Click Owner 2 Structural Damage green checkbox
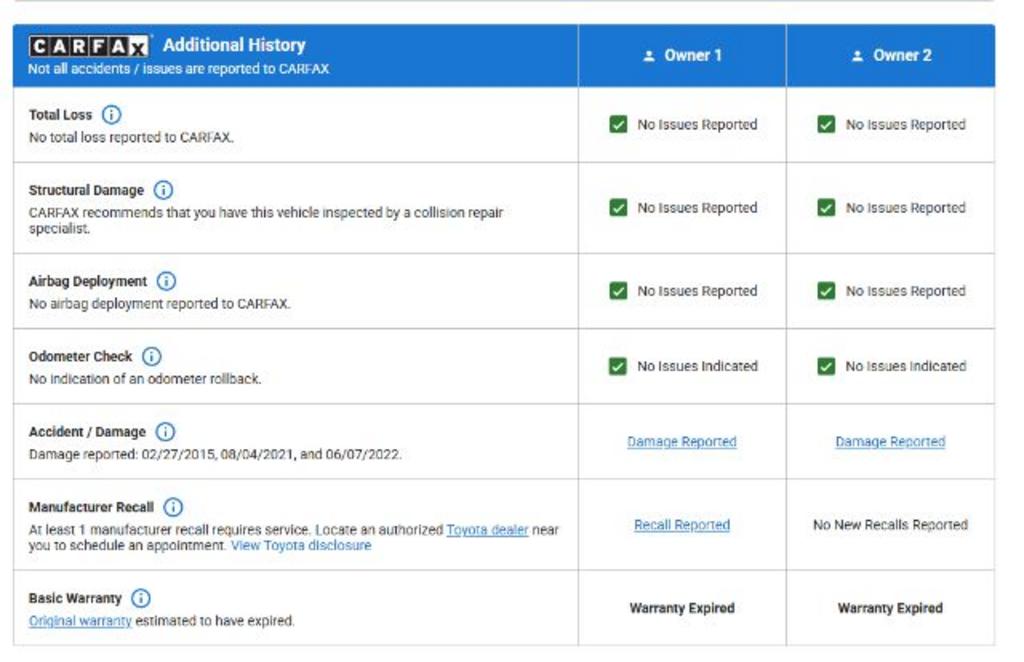1024x662 pixels. [x=826, y=208]
